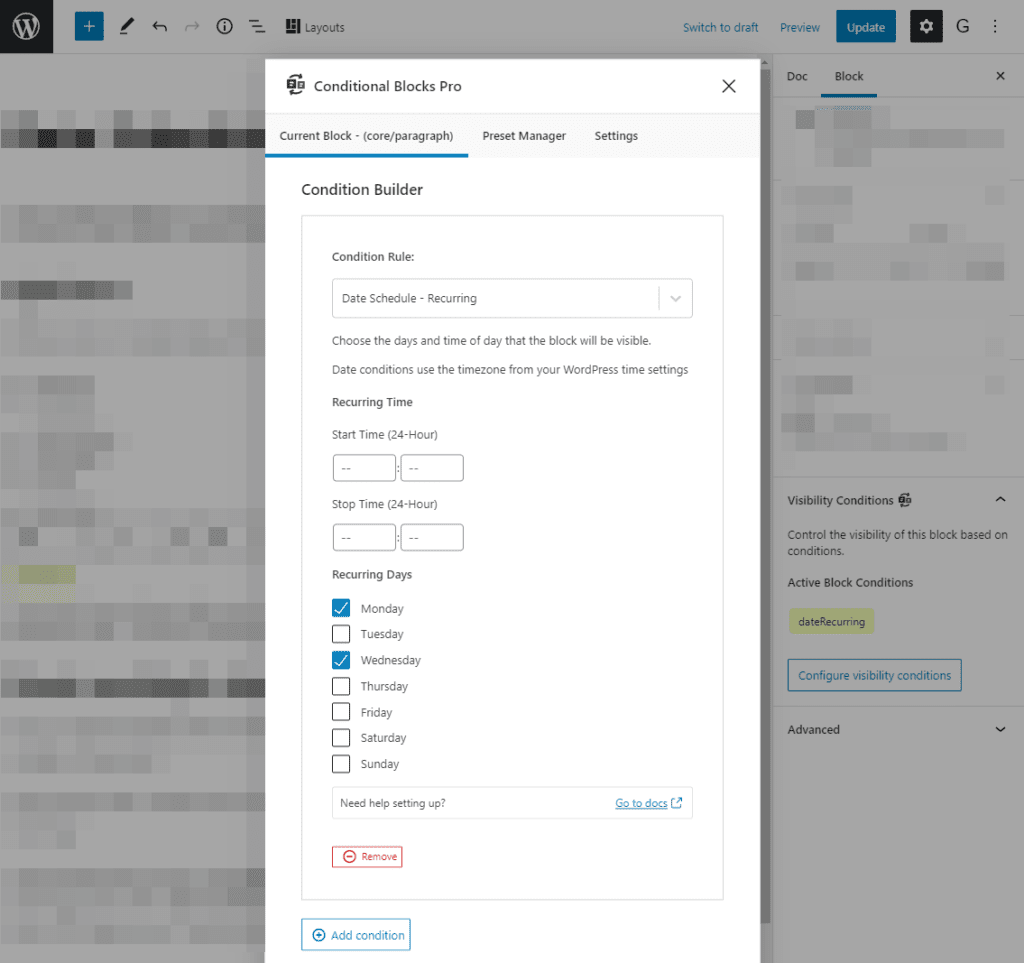Click the Add condition button
The image size is (1024, 963).
356,935
